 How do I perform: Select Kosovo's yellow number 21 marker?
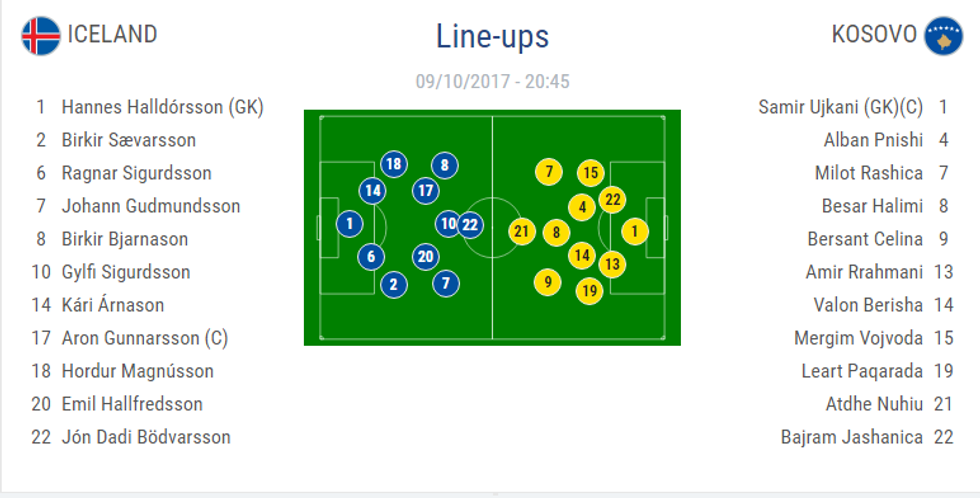tap(521, 232)
